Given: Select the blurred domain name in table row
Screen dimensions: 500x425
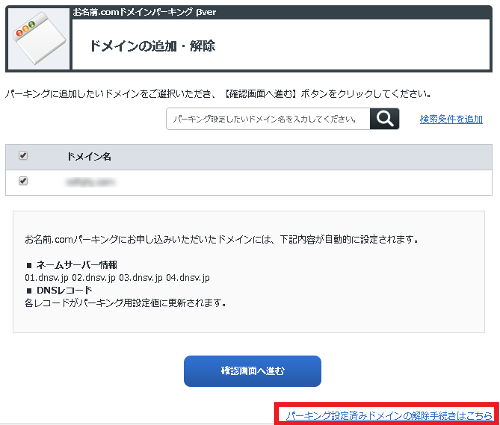Looking at the screenshot, I should 90,182.
